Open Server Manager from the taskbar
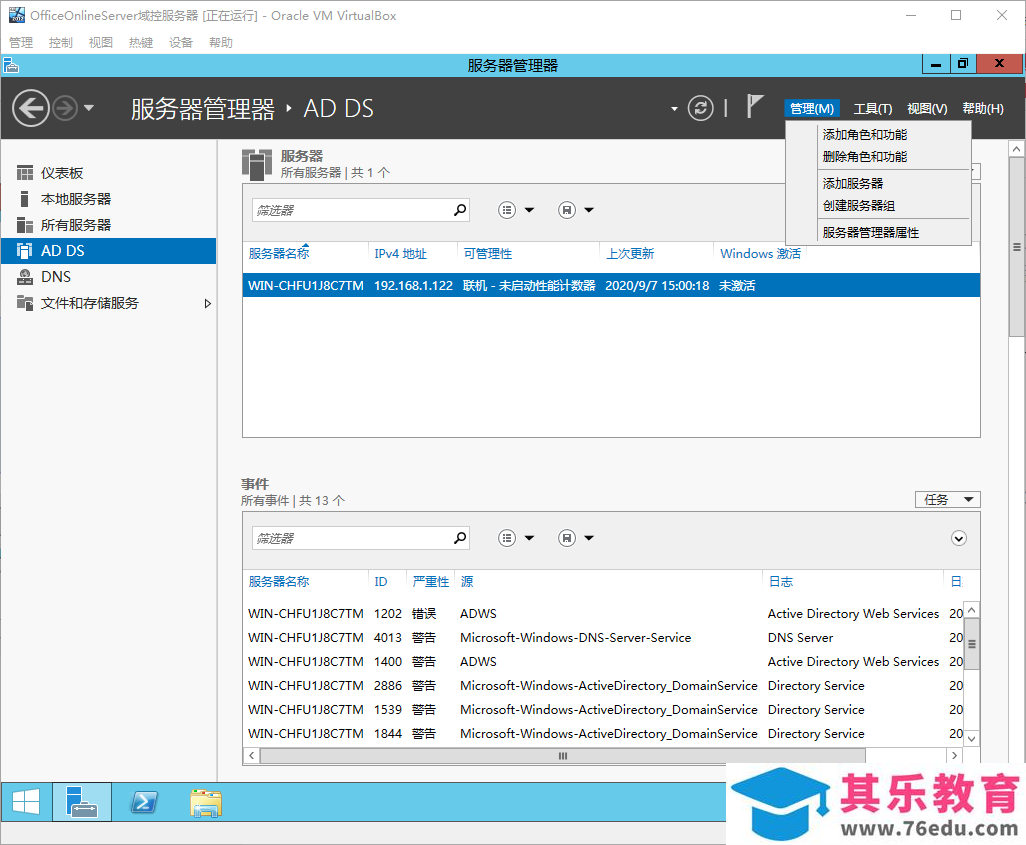The height and width of the screenshot is (845, 1026). click(82, 802)
